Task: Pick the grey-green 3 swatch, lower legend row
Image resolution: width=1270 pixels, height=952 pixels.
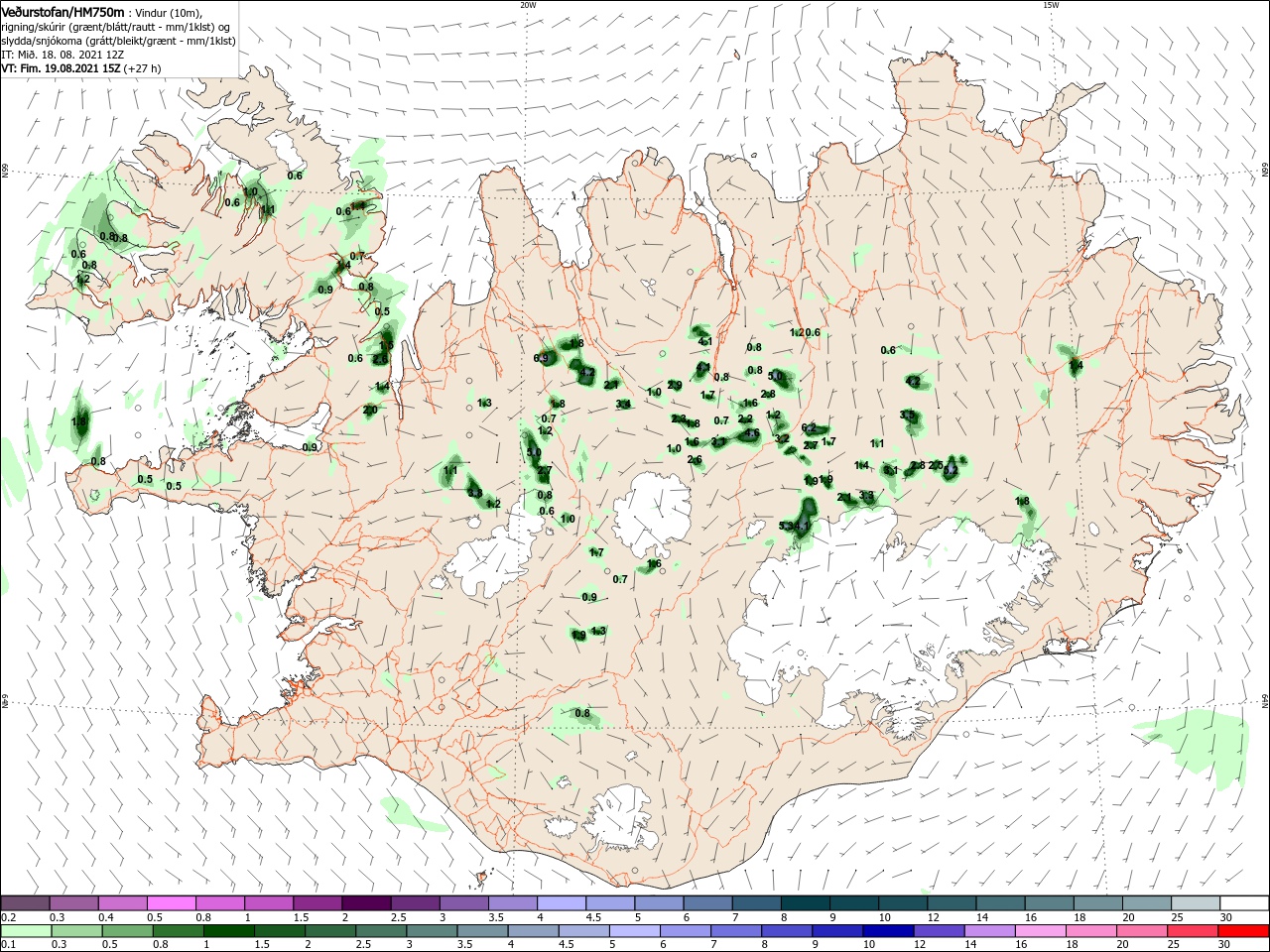Action: click(x=432, y=931)
